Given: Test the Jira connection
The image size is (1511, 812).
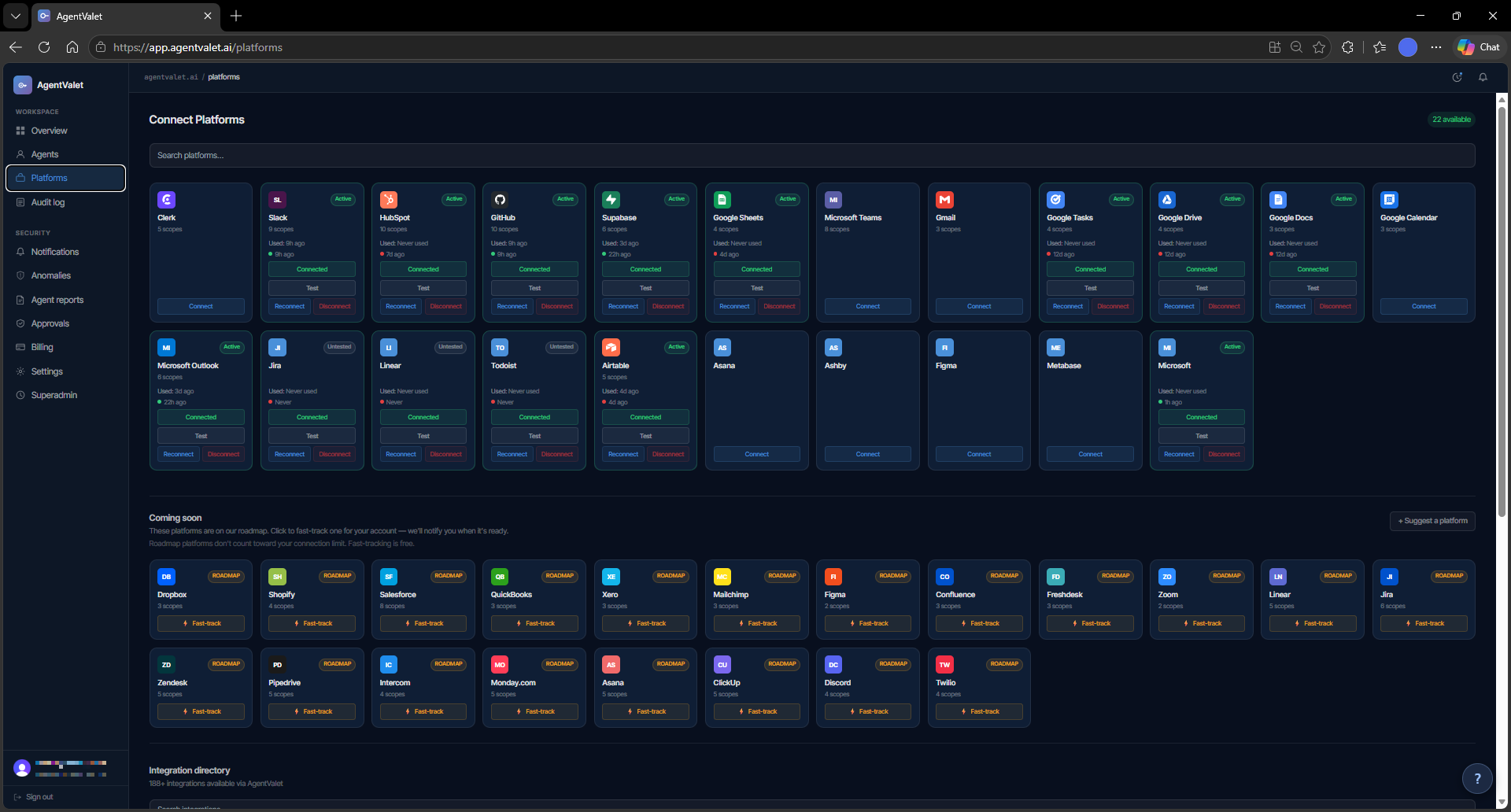Looking at the screenshot, I should 312,436.
